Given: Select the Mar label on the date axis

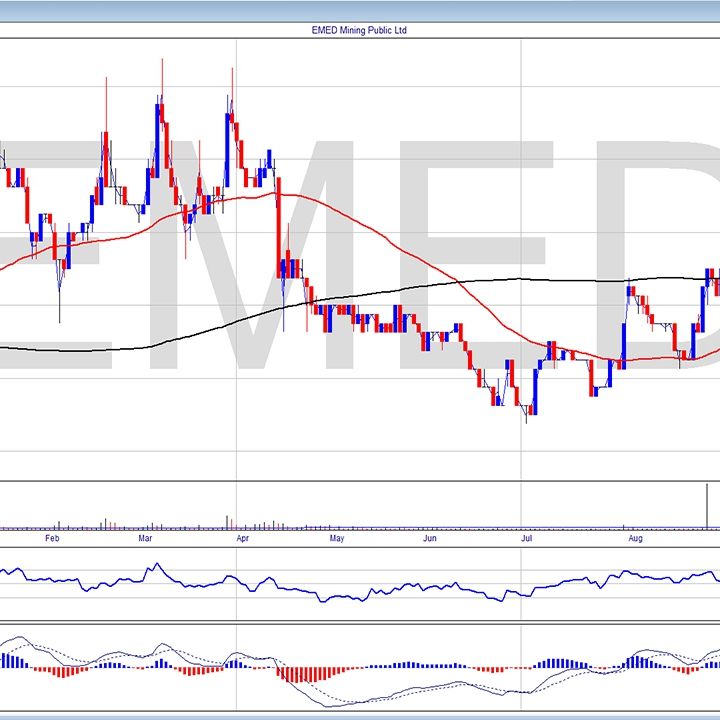Looking at the screenshot, I should 145,538.
